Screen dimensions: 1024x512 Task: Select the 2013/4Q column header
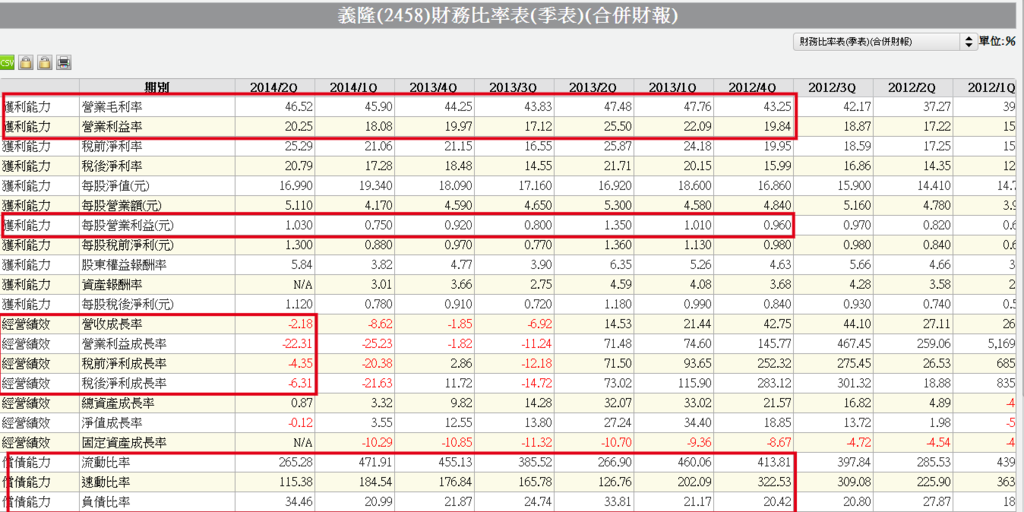(434, 88)
